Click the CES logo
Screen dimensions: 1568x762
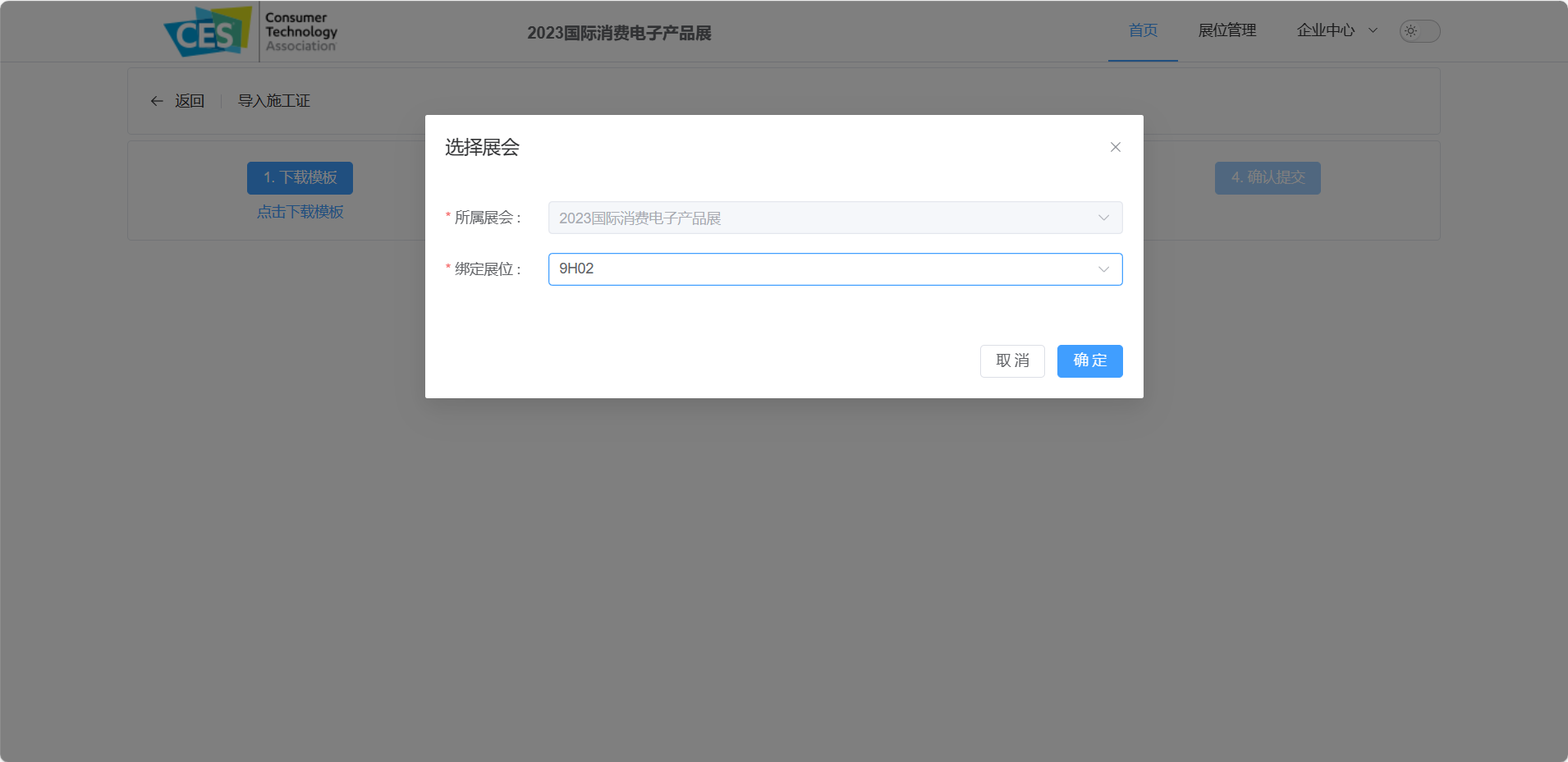point(250,32)
